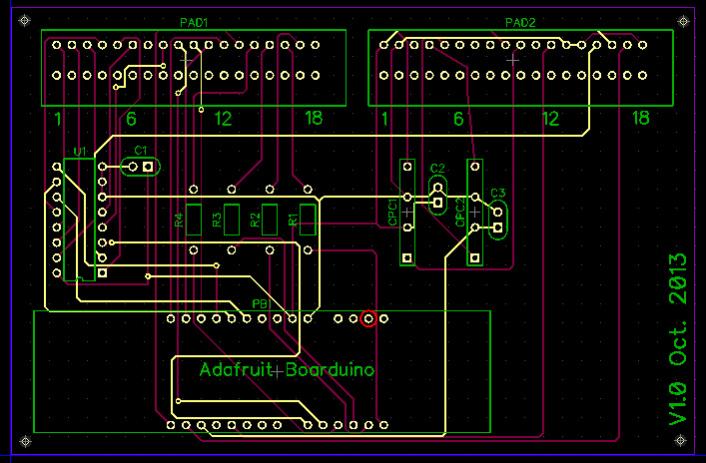This screenshot has width=706, height=463.
Task: Click the red-circled pad on PB1
Action: pyautogui.click(x=369, y=319)
